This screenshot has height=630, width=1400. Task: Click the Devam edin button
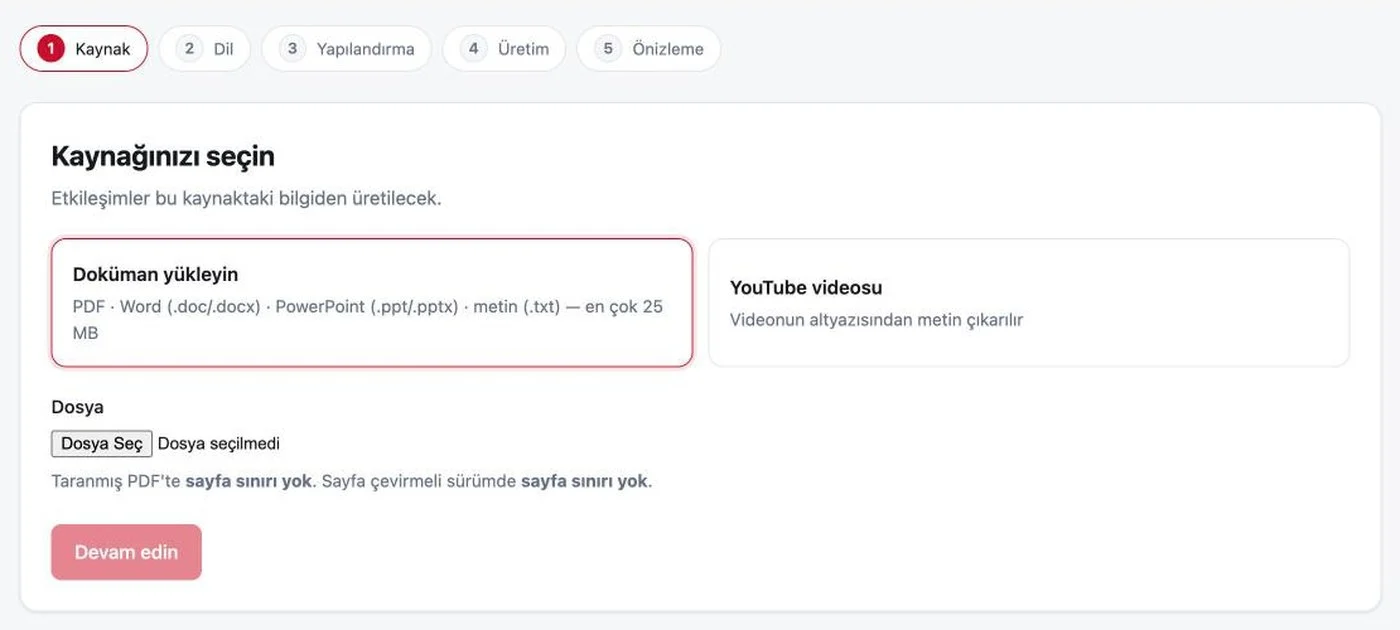(126, 552)
